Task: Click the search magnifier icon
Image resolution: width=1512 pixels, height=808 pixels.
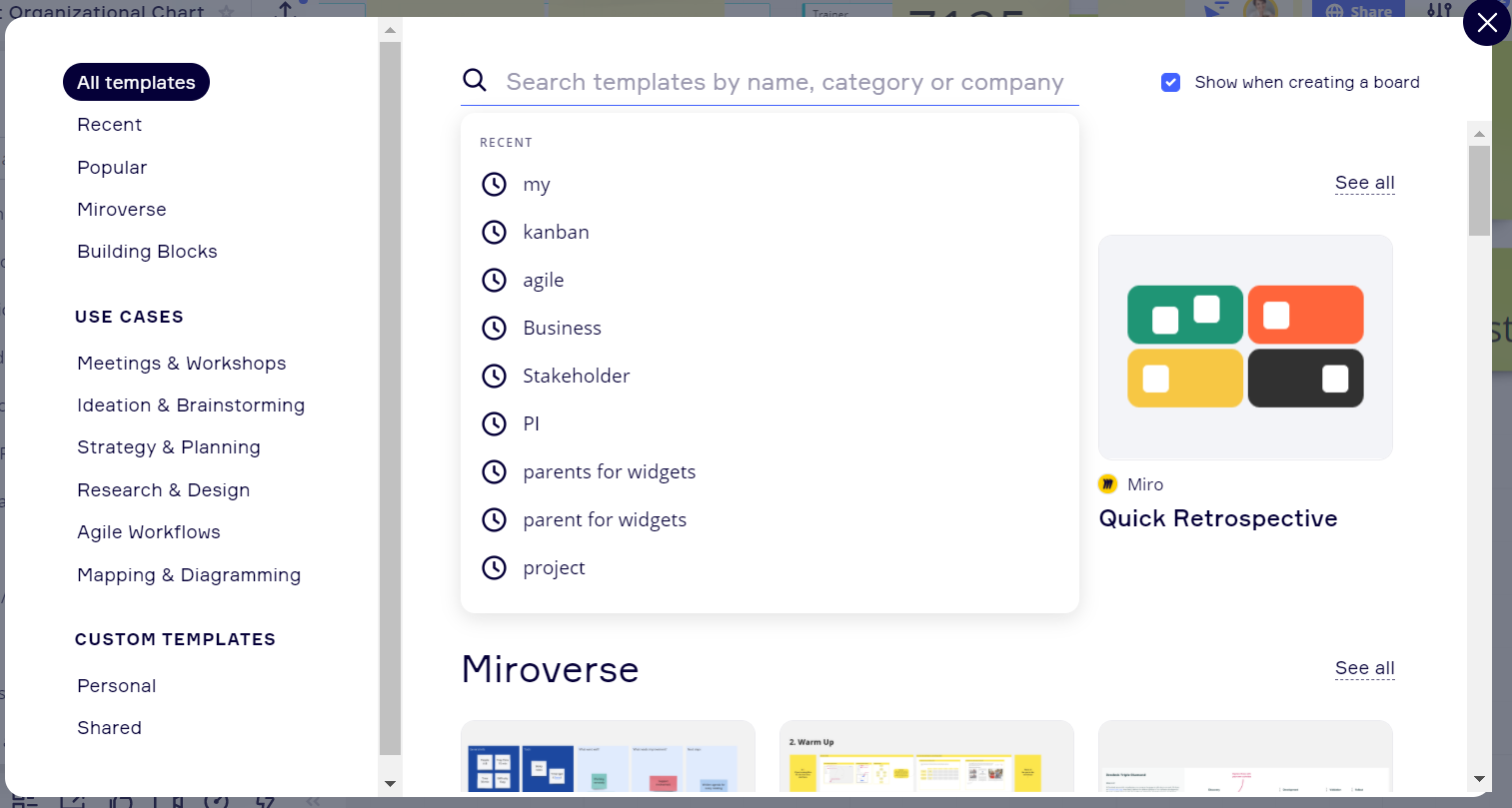Action: pos(475,81)
